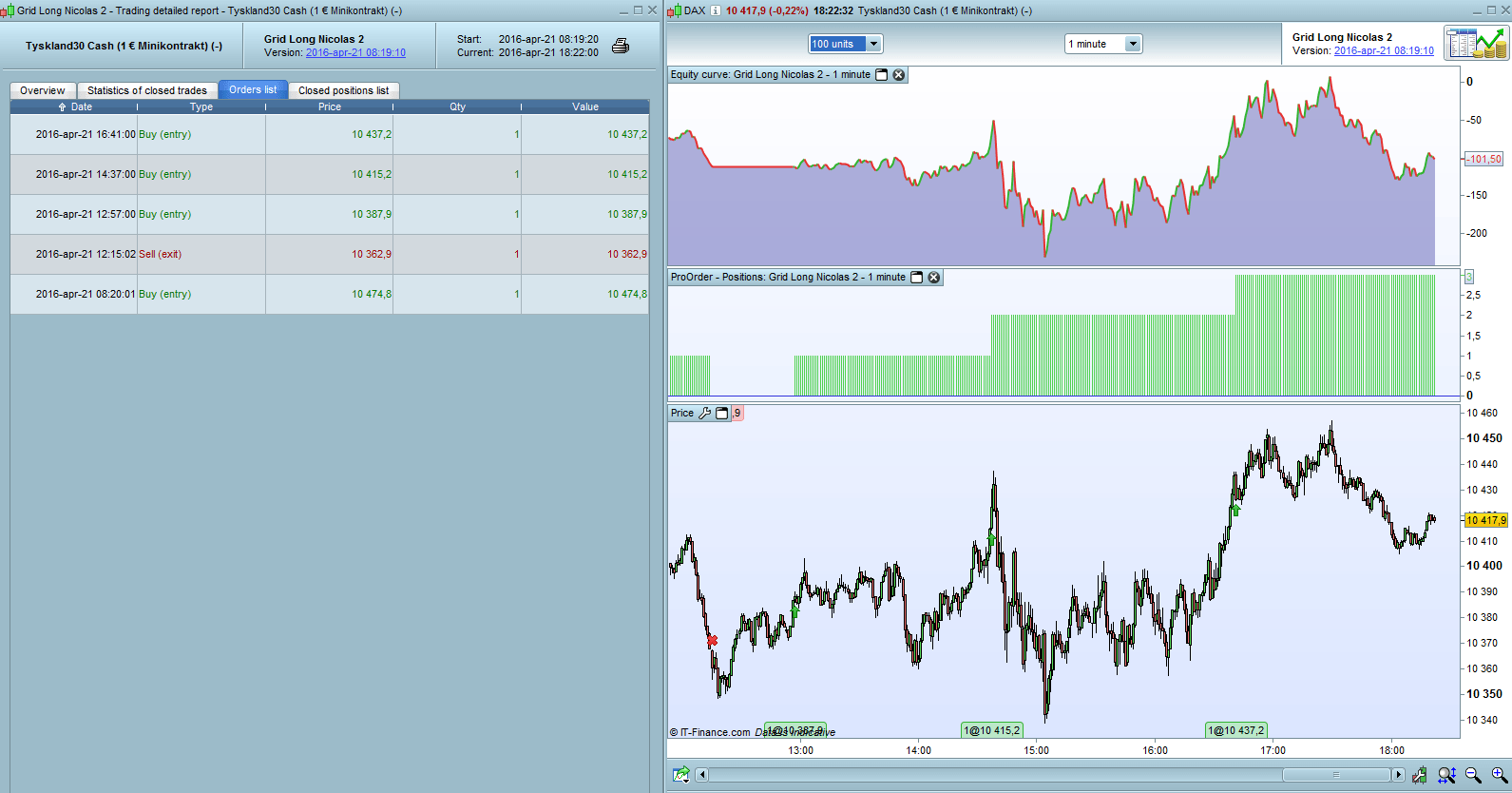Click the DAX candlestick window icon
Screen dimensions: 1512x793
(x=674, y=10)
